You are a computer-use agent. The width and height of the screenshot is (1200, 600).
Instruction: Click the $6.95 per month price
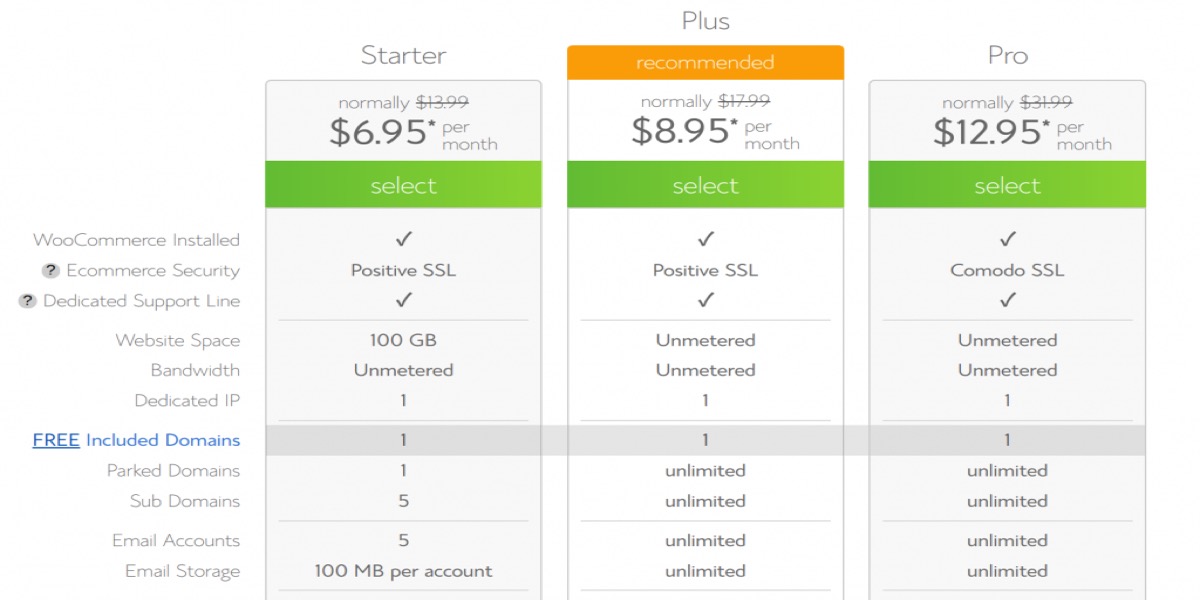(379, 132)
